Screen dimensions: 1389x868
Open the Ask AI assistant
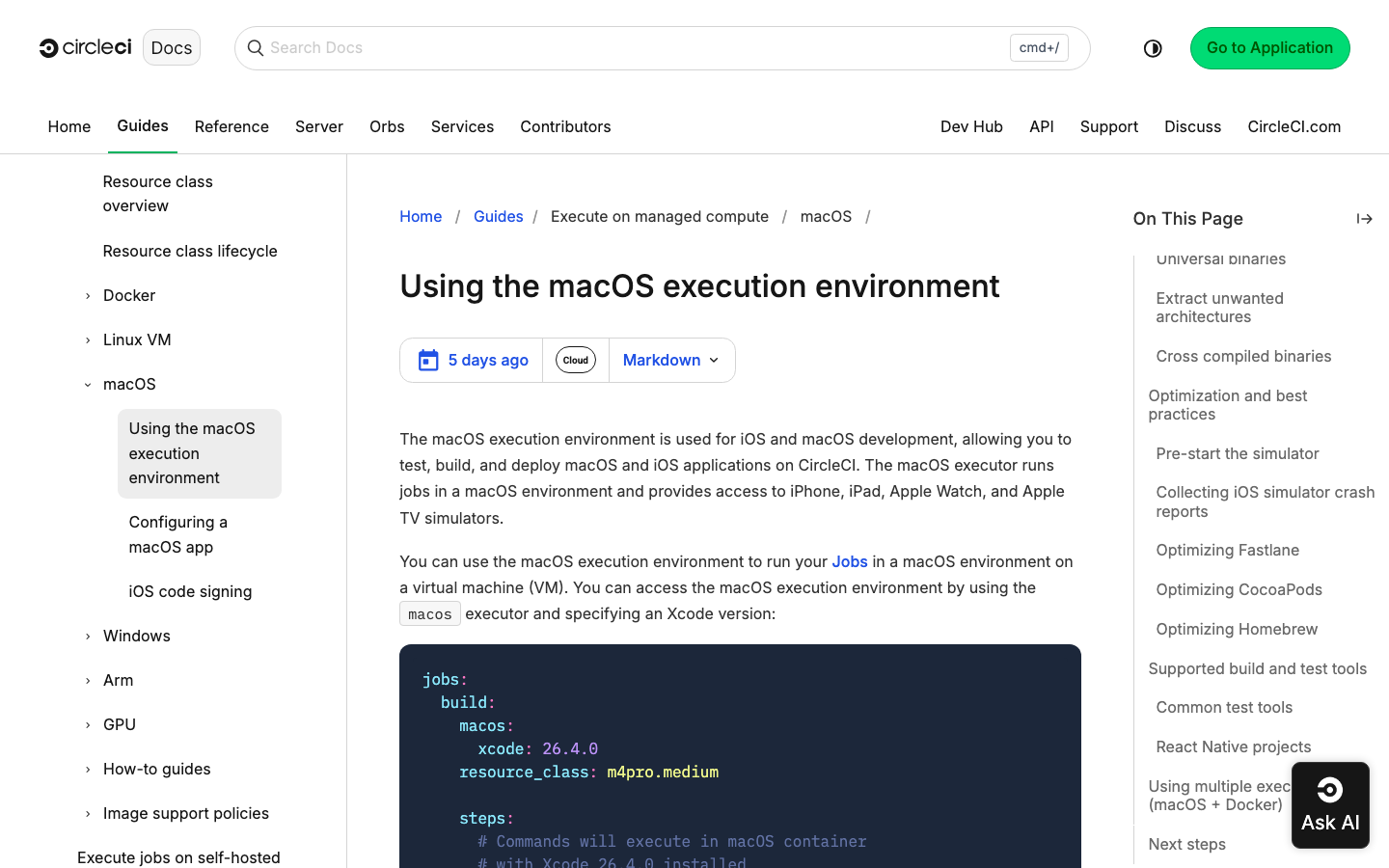click(x=1330, y=805)
